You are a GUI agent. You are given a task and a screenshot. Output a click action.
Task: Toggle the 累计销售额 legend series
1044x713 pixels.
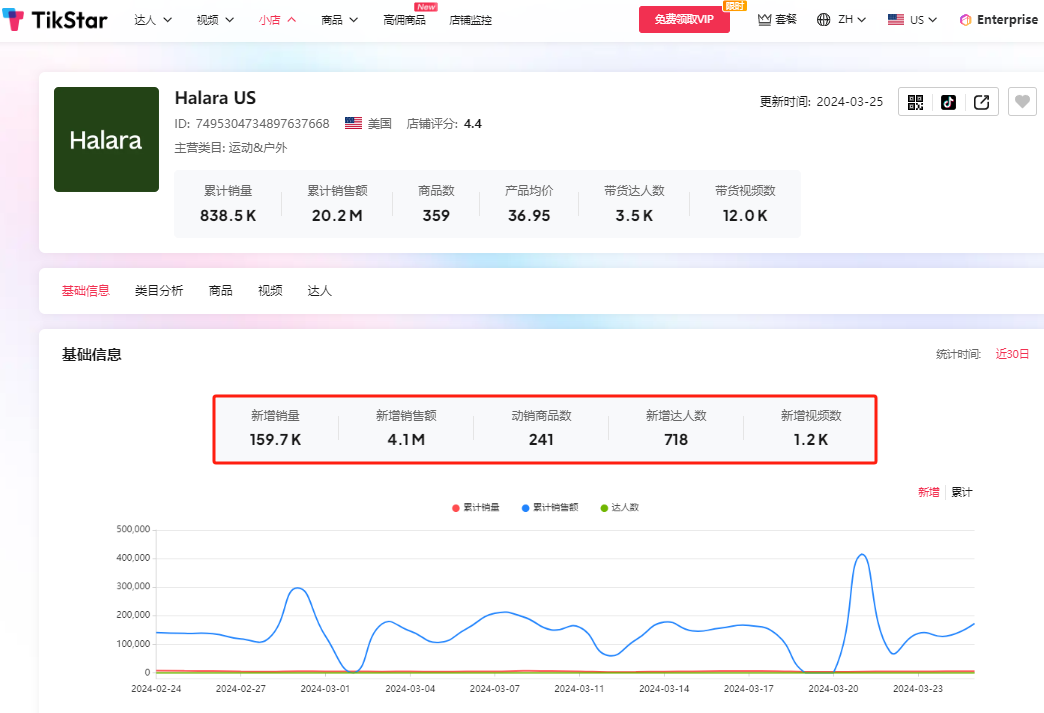coord(549,507)
